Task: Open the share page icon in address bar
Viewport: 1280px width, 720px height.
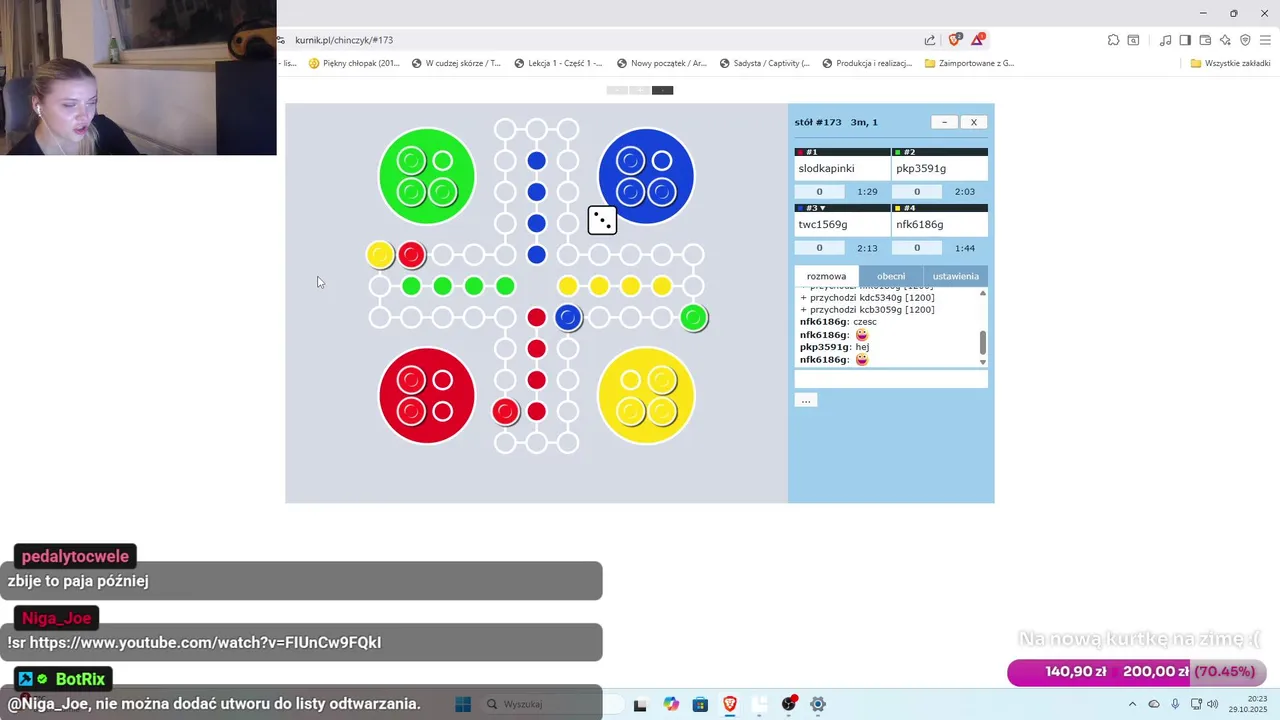Action: pos(930,40)
